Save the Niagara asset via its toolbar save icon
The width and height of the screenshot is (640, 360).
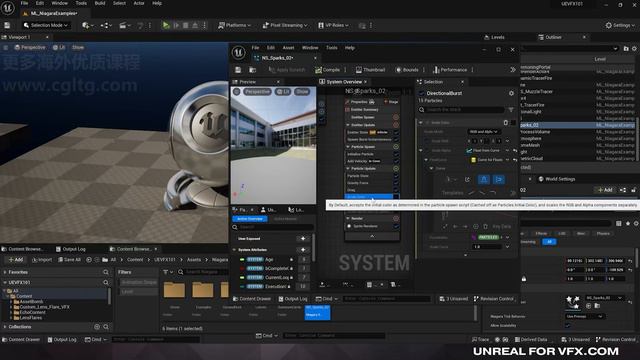(238, 70)
